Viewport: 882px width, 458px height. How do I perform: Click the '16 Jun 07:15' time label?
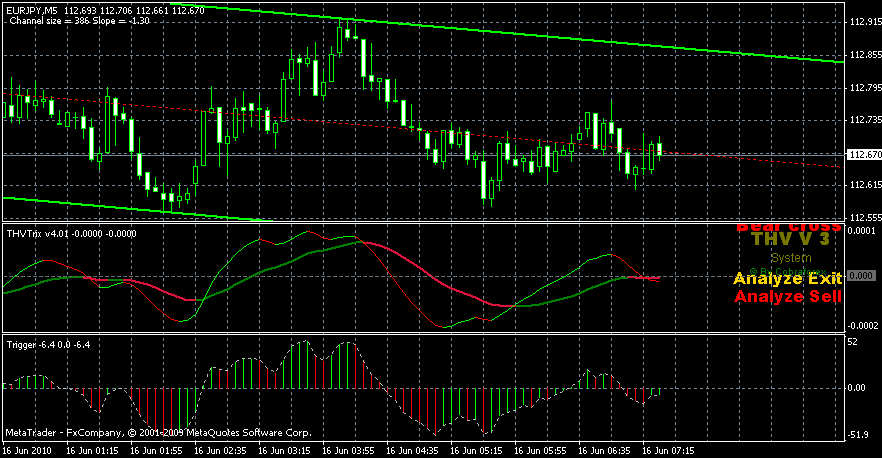669,451
